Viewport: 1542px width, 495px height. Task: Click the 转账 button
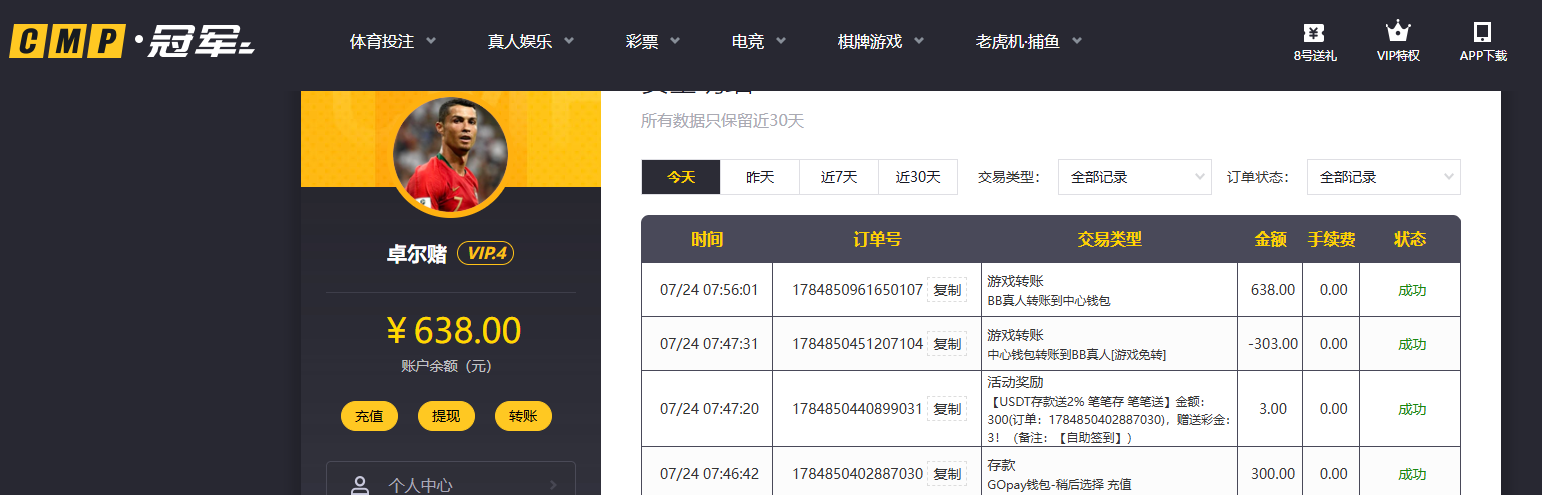[x=523, y=416]
